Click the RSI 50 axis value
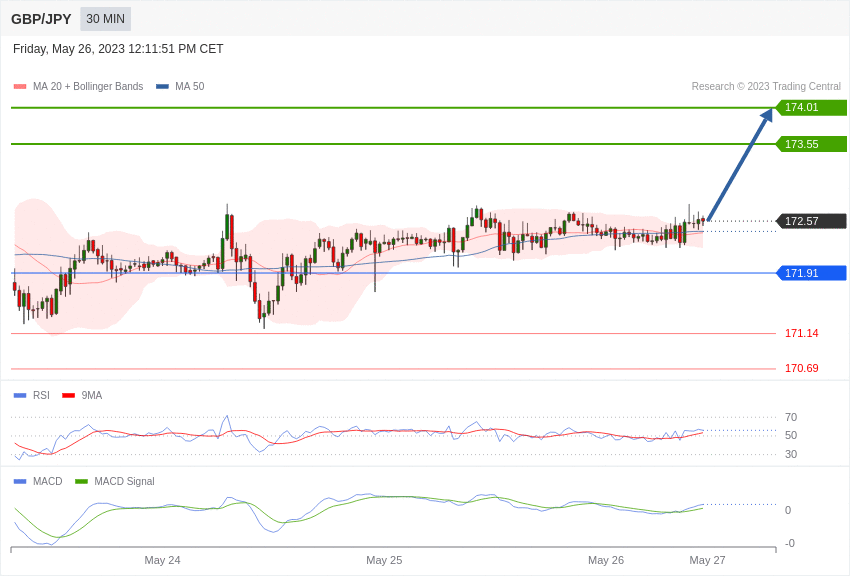 coord(791,435)
